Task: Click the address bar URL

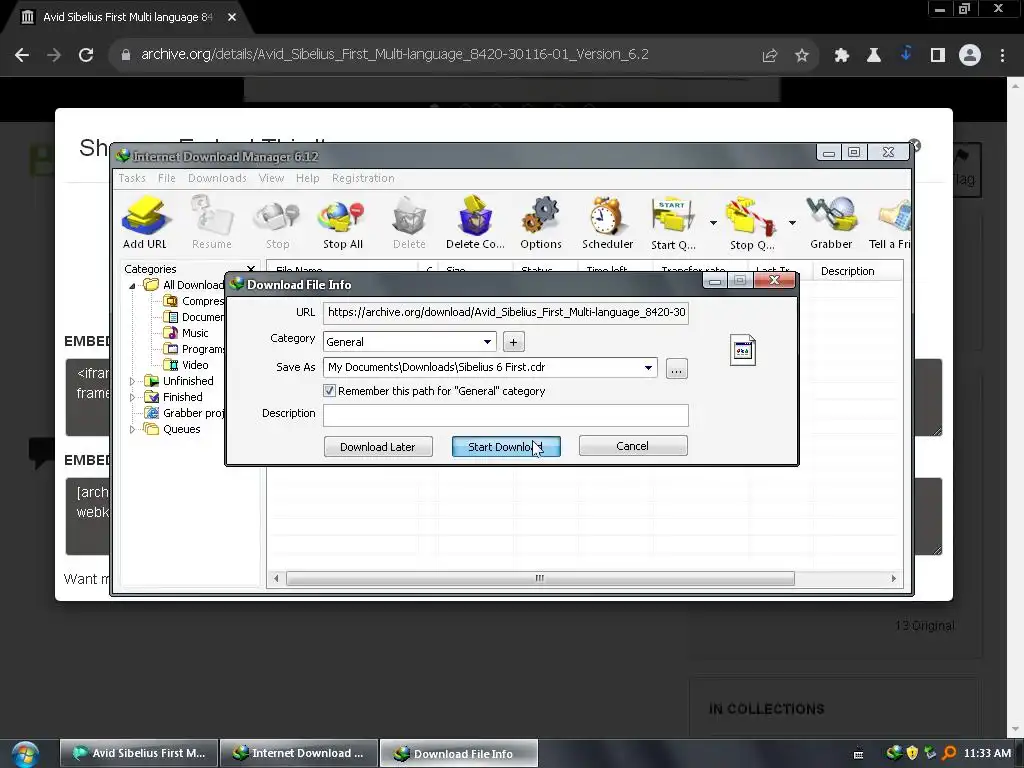Action: (395, 54)
